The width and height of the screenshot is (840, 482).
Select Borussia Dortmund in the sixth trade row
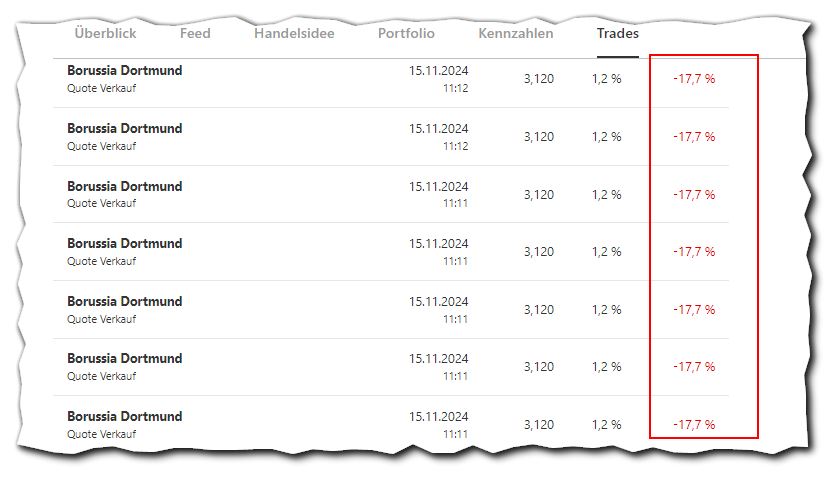tap(124, 359)
